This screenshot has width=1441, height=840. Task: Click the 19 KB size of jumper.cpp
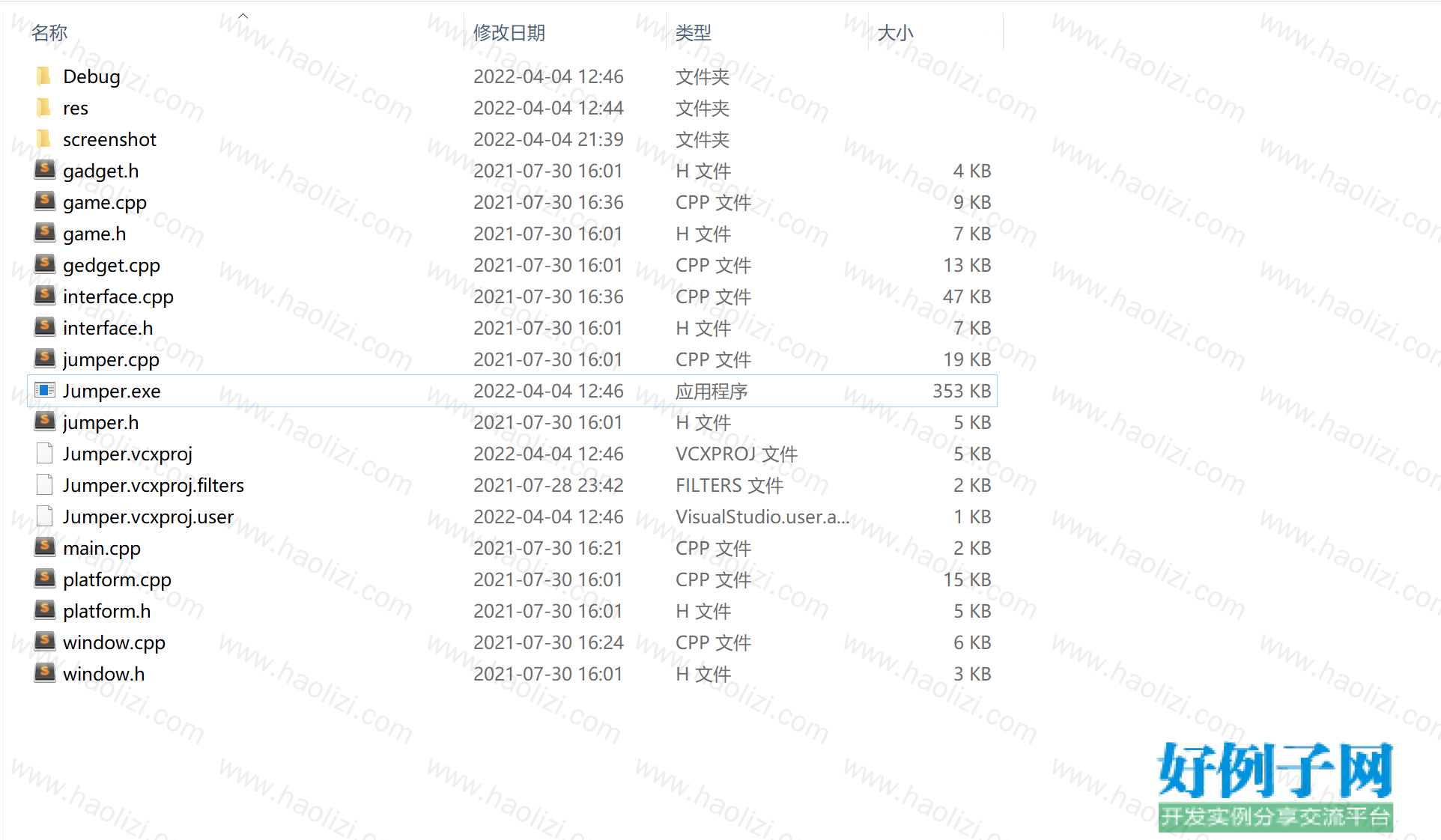(967, 359)
